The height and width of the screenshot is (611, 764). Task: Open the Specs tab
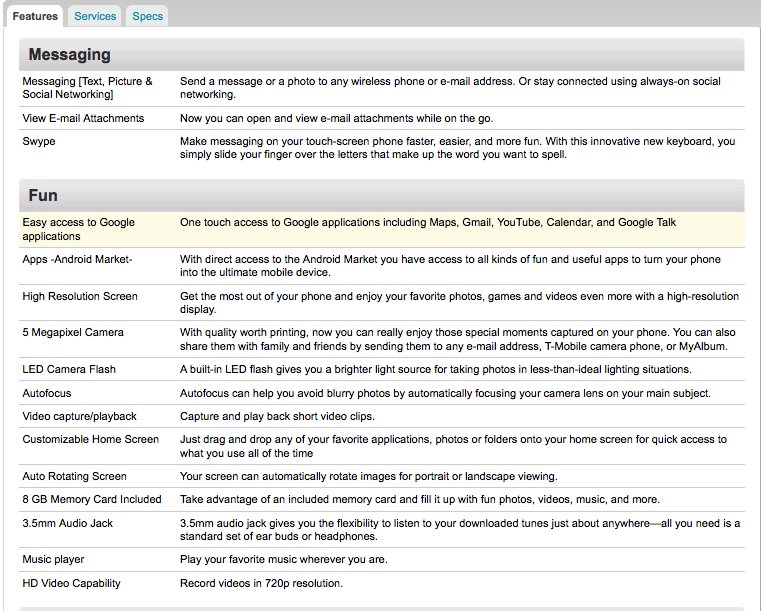147,16
